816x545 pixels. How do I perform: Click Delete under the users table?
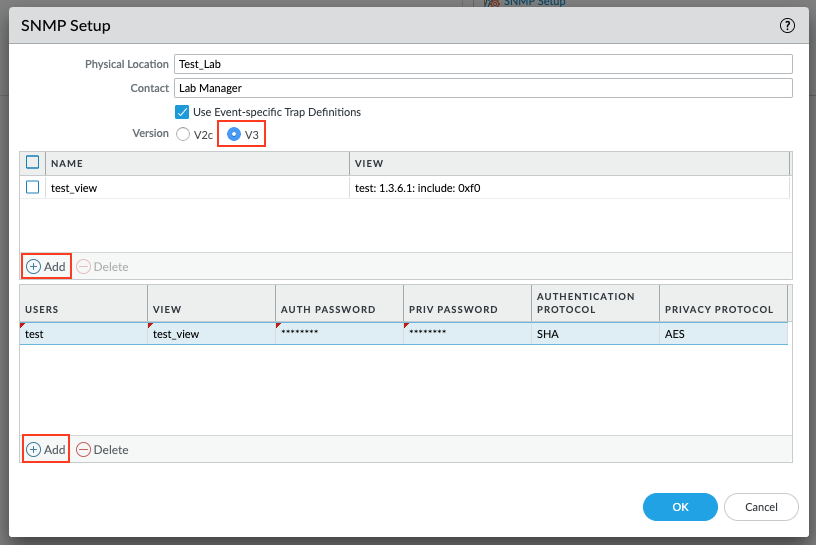click(103, 450)
